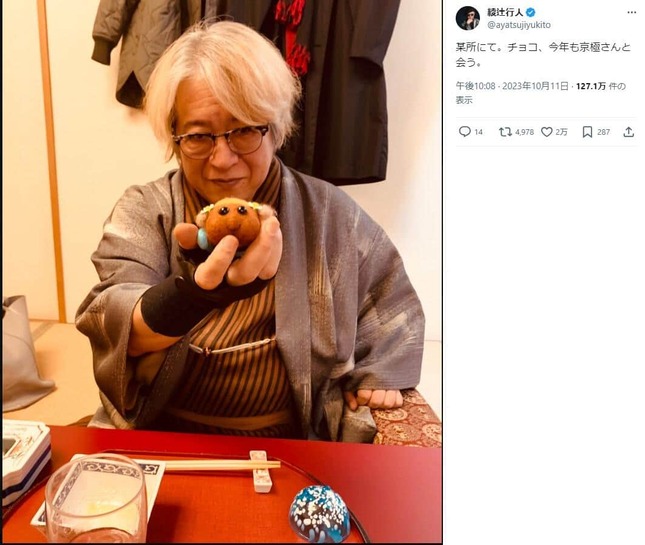The height and width of the screenshot is (545, 645).
Task: Open the @ayatsujiyukito handle link
Action: click(519, 25)
